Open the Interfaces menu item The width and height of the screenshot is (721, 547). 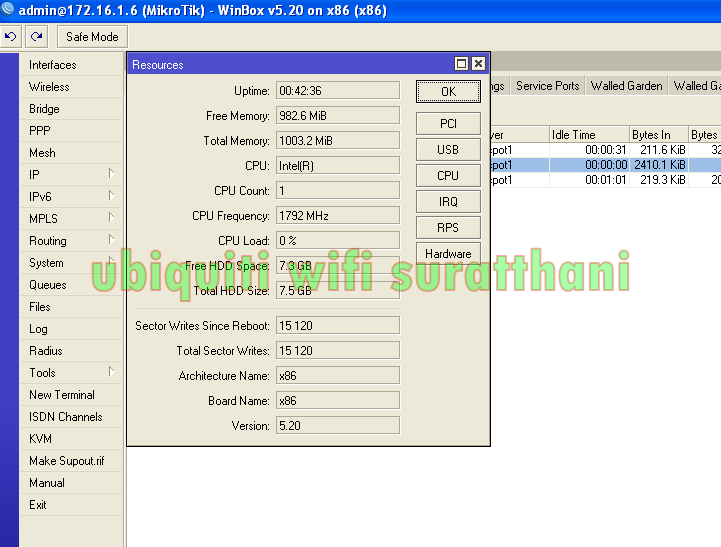71,65
